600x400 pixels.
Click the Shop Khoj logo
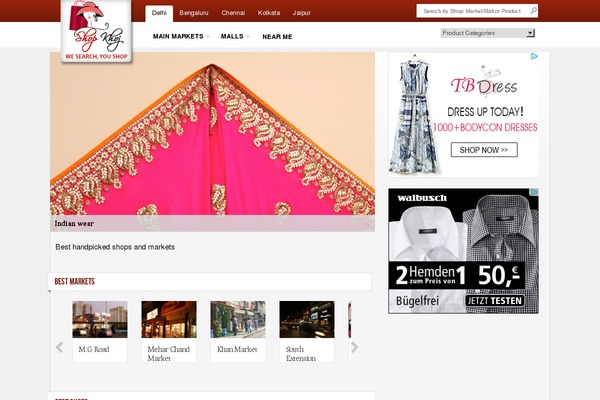97,32
